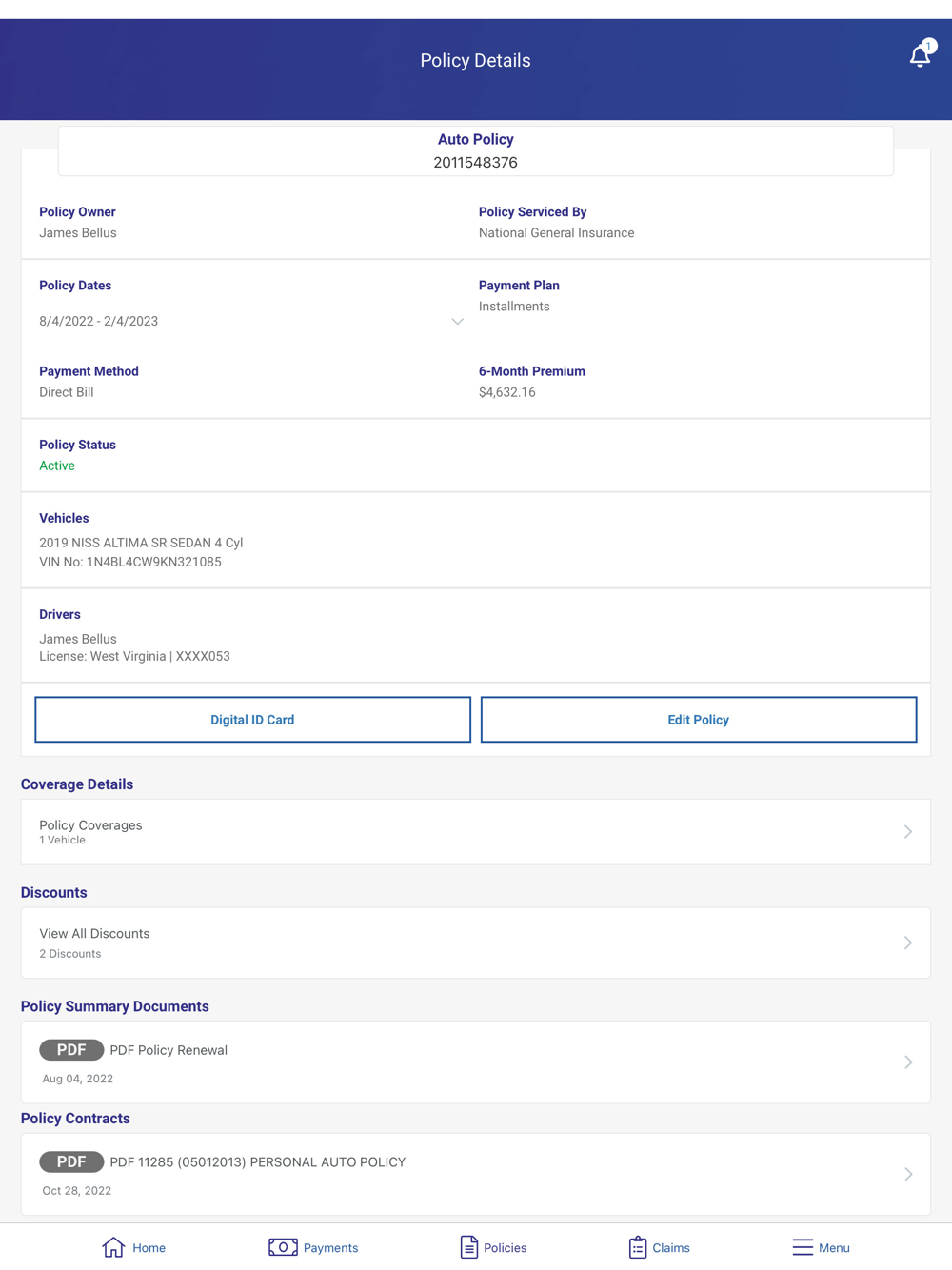
Task: Tap the View All Discounts label
Action: point(94,934)
